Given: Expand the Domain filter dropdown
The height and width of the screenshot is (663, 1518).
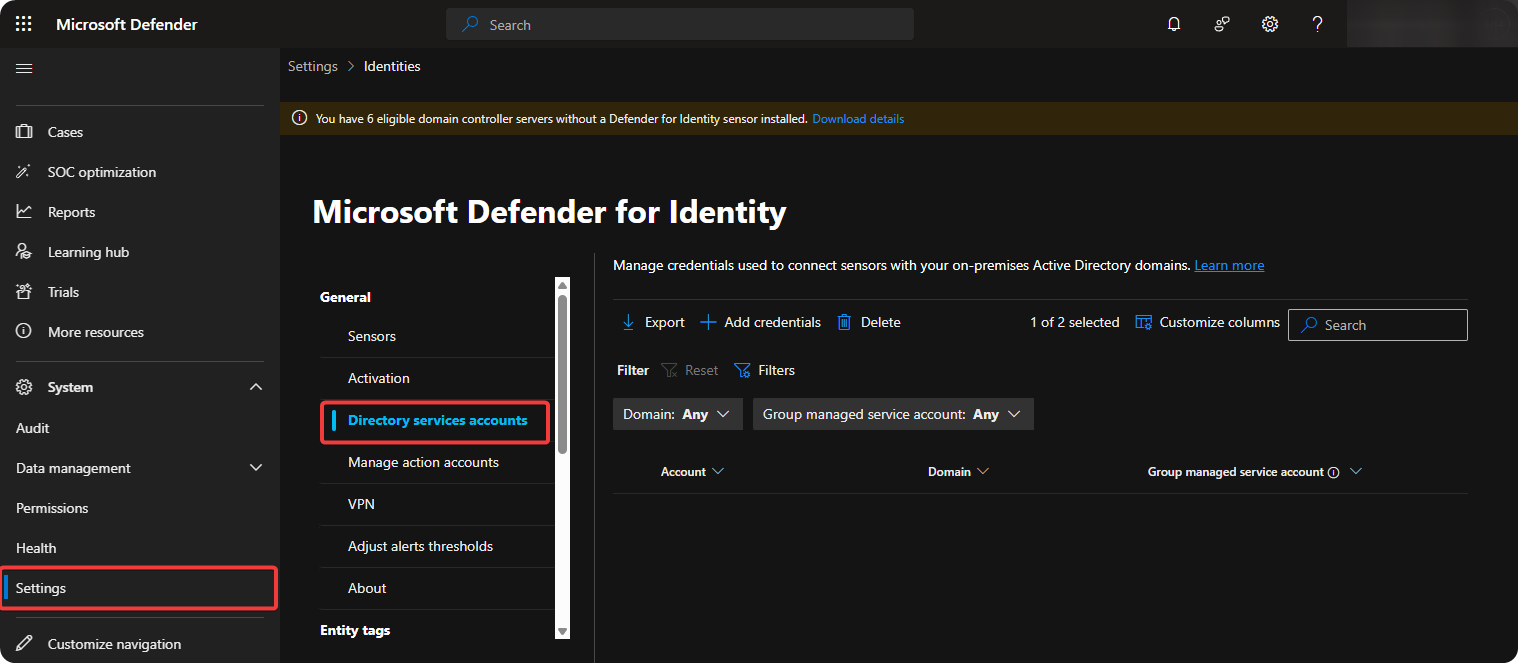Looking at the screenshot, I should click(x=677, y=414).
